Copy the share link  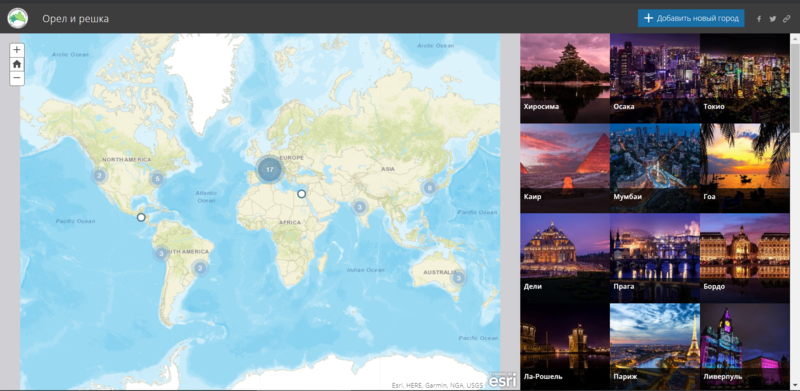point(787,19)
